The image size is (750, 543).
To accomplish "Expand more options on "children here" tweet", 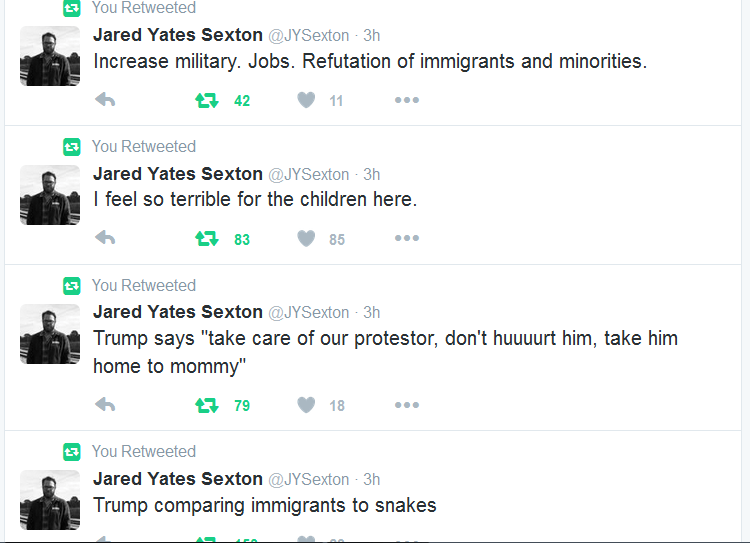I will pos(406,238).
